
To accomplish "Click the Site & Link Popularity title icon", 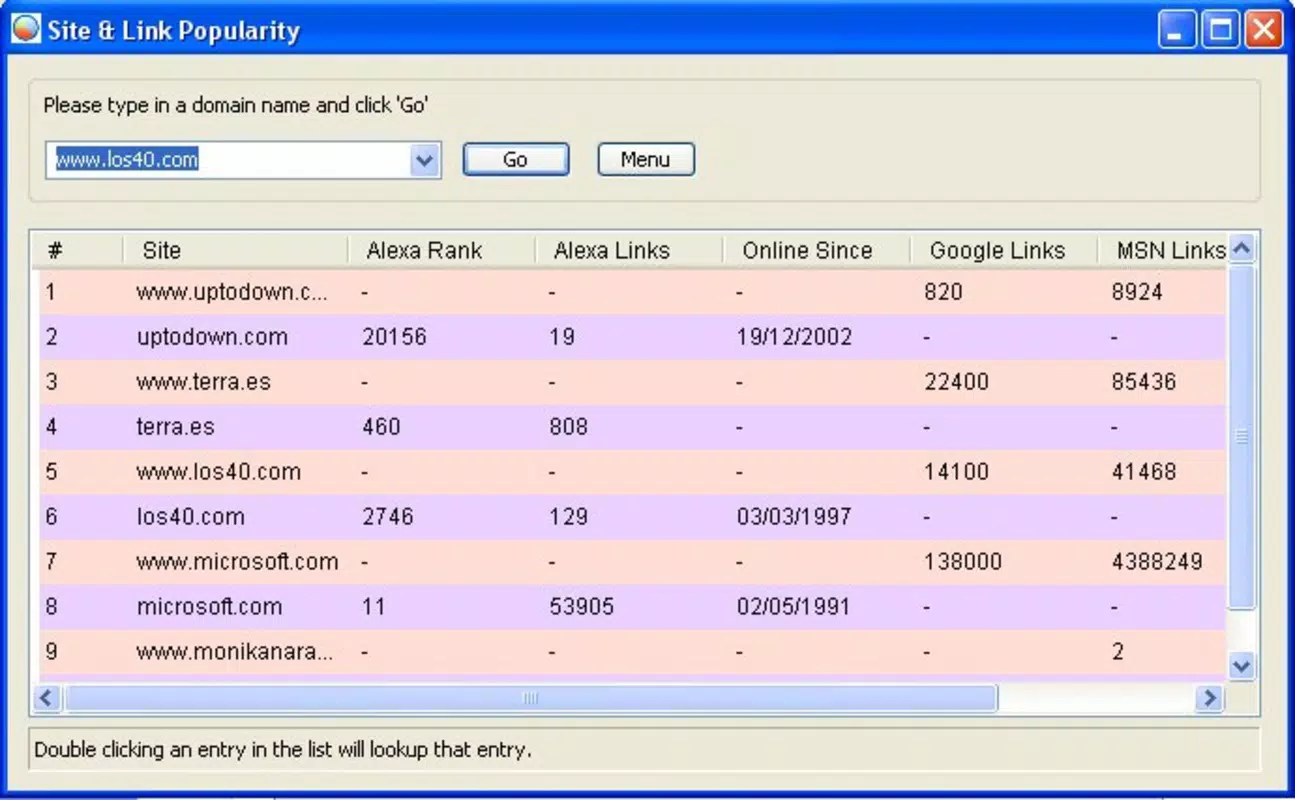I will click(26, 29).
